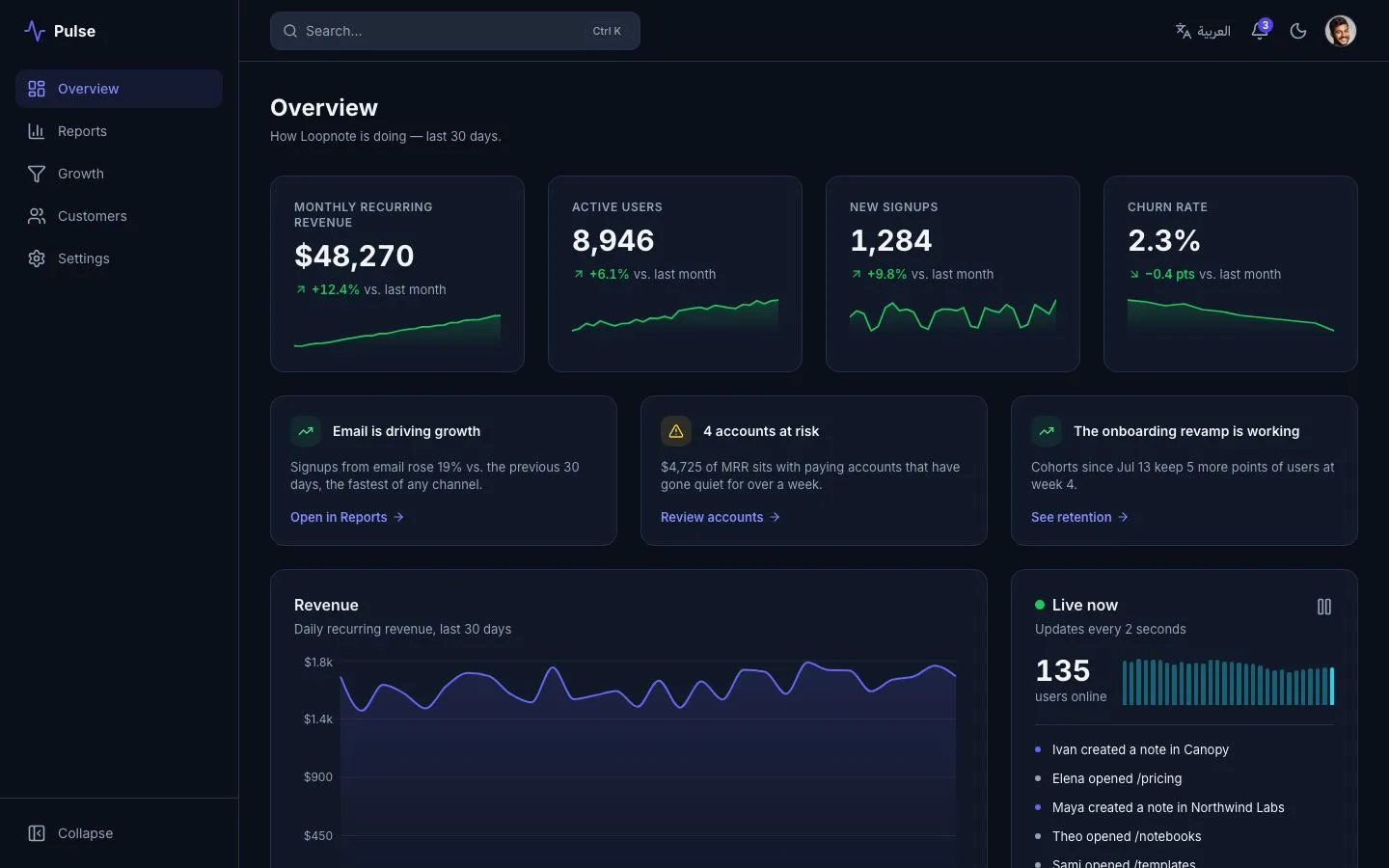Collapse the sidebar

119,833
